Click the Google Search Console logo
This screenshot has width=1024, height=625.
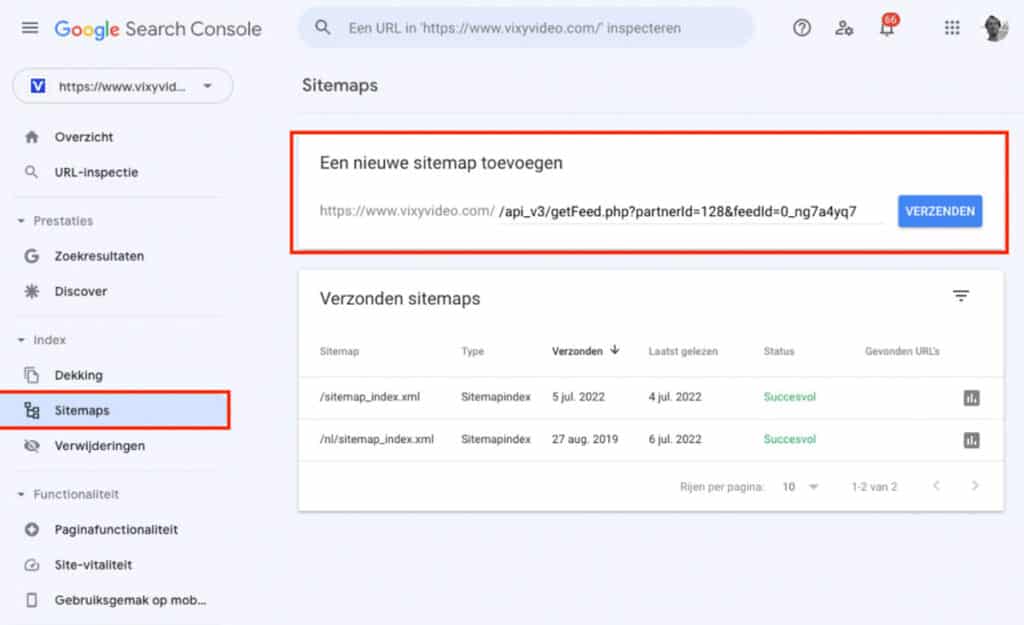(x=158, y=29)
